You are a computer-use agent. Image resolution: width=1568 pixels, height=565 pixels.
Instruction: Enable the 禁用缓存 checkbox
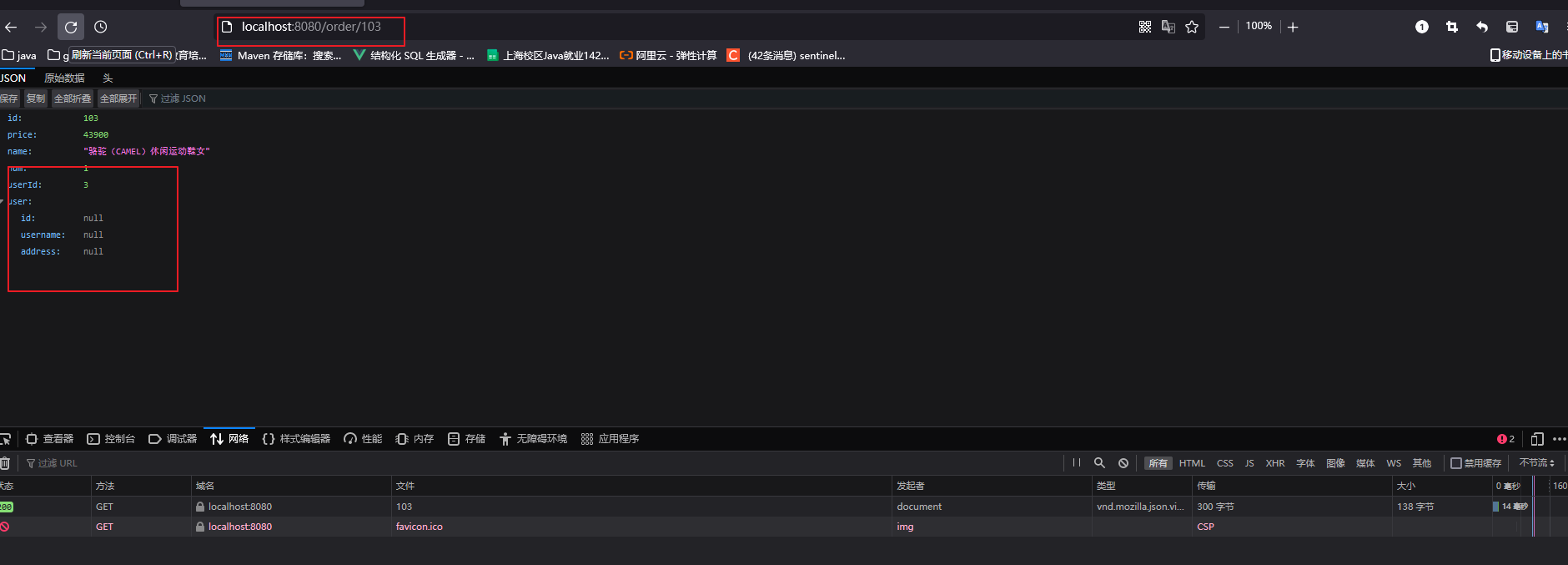[x=1456, y=463]
